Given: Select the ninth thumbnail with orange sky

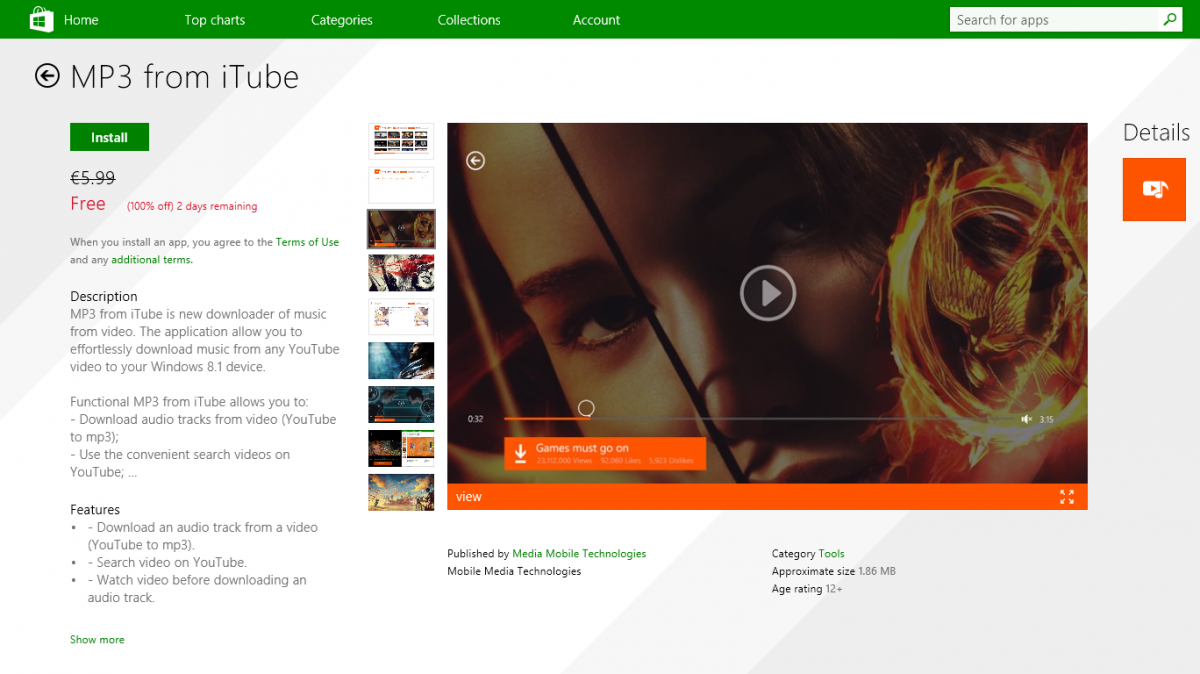Looking at the screenshot, I should tap(401, 493).
